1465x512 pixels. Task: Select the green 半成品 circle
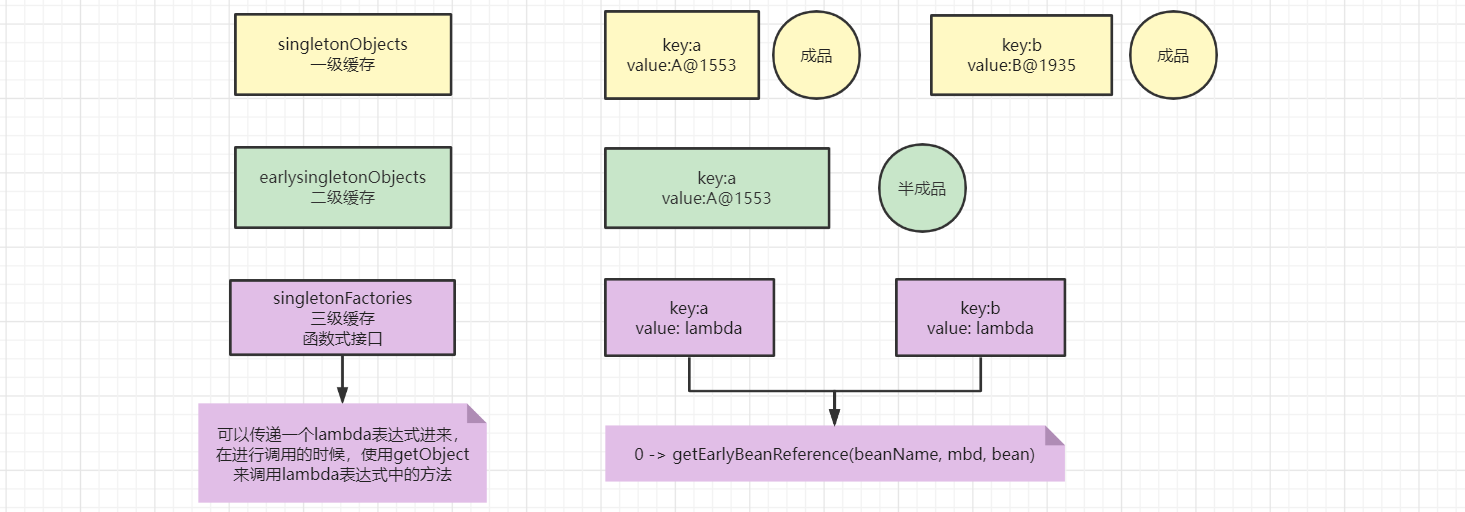click(x=922, y=188)
